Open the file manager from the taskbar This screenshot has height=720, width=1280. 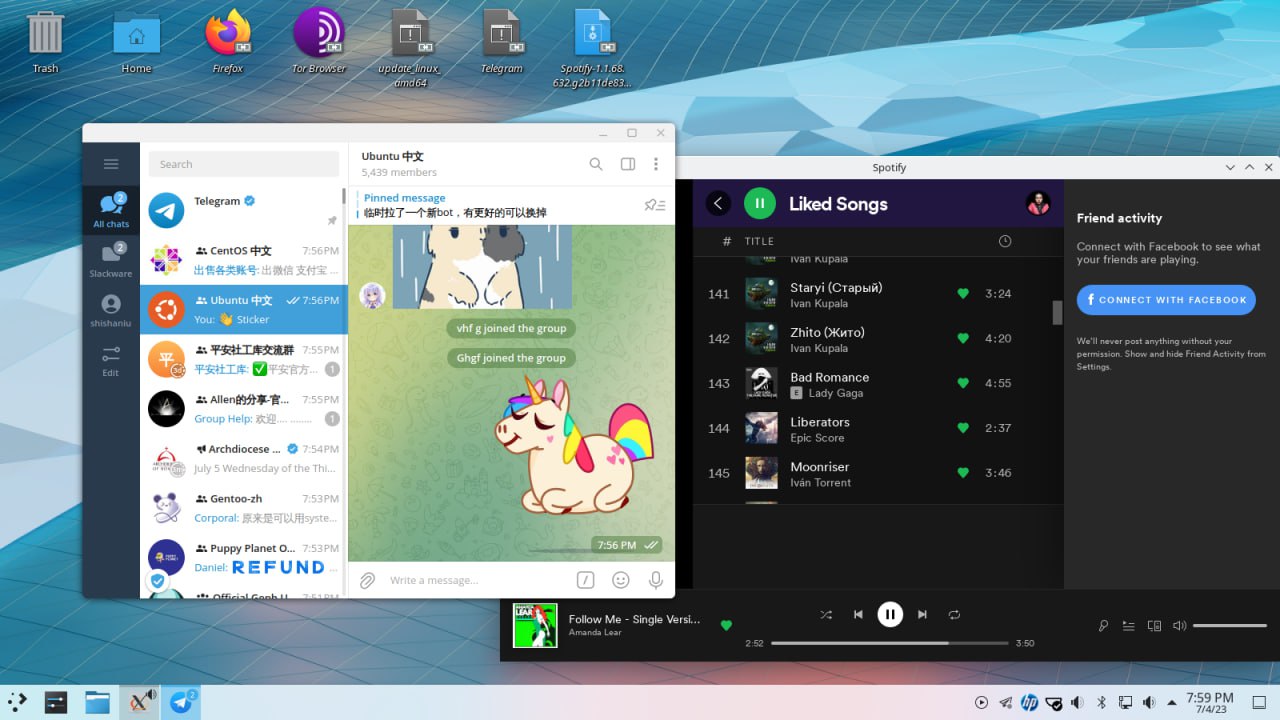point(97,702)
